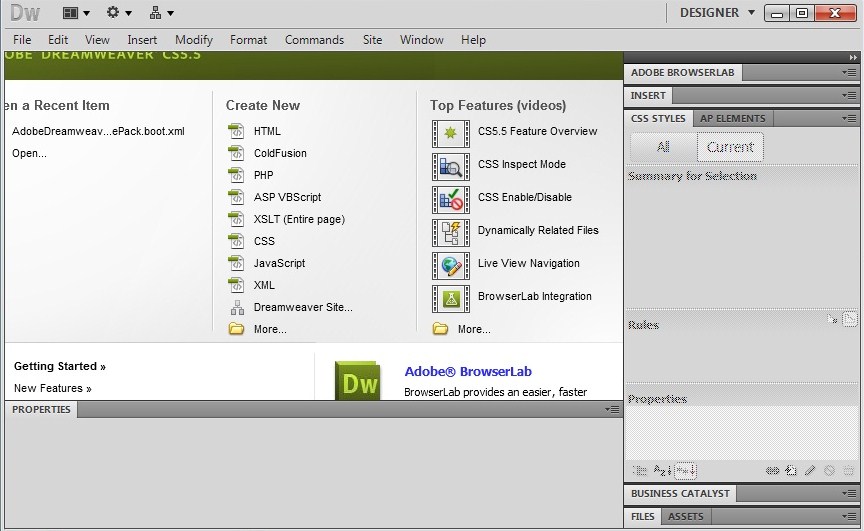Open the Insert panel options menu

849,95
